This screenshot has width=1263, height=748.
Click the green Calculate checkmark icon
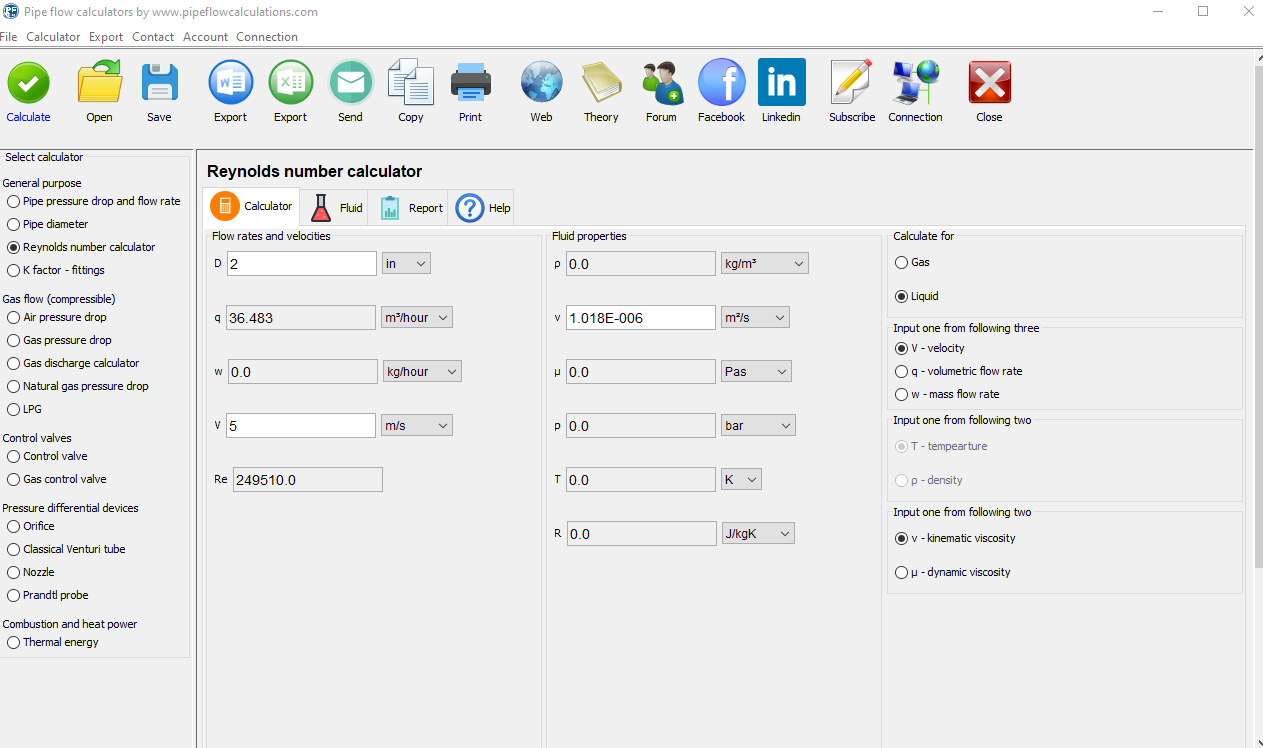coord(28,84)
